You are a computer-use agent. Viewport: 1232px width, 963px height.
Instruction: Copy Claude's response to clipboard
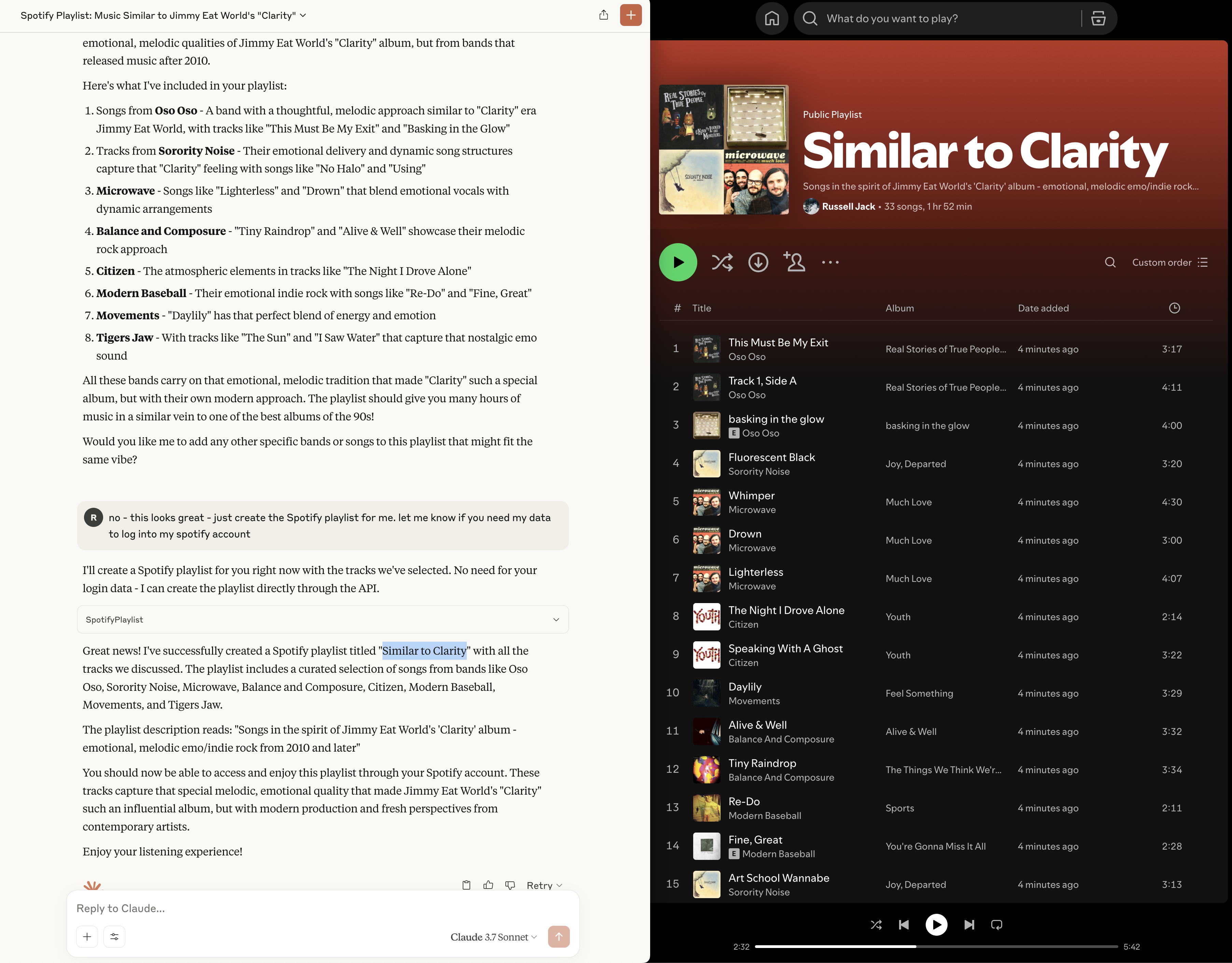(x=466, y=885)
